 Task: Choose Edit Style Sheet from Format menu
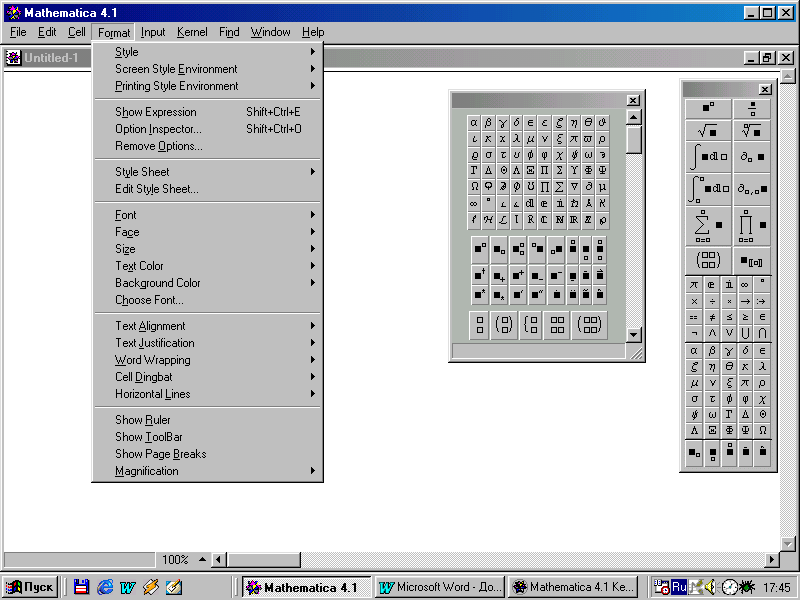207,189
